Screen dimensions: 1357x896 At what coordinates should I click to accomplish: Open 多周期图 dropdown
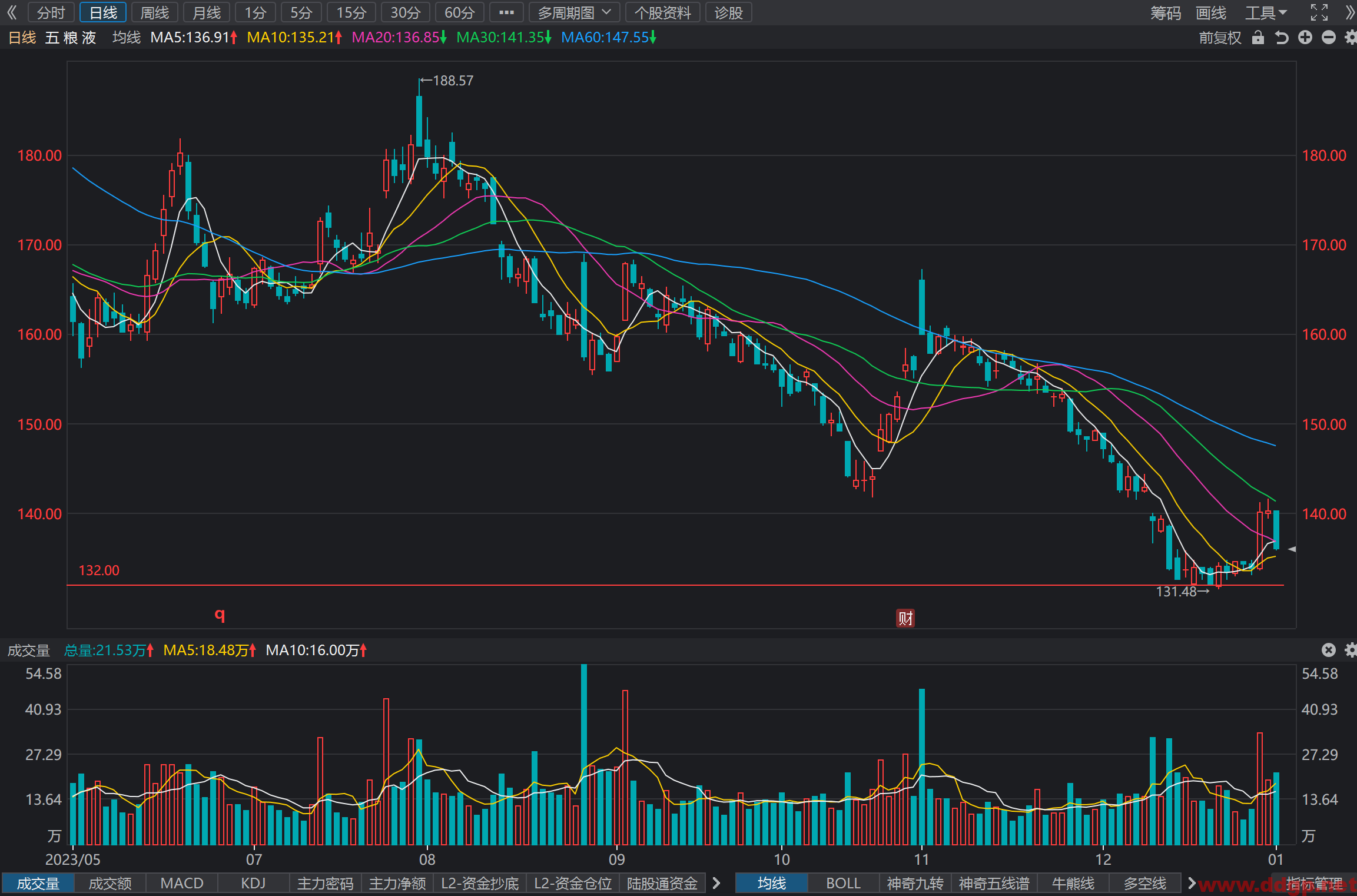(574, 12)
